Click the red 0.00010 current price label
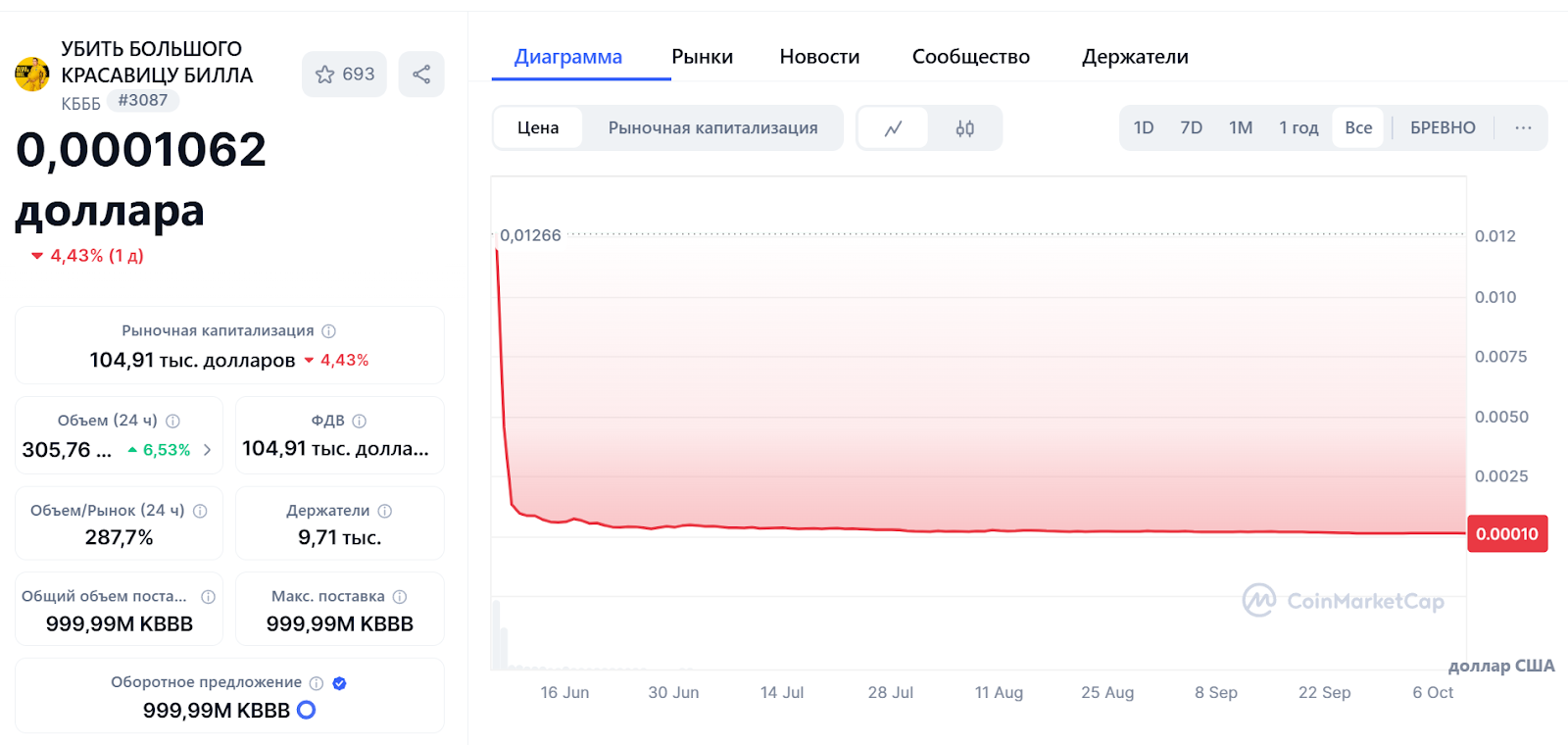1568x745 pixels. click(1507, 534)
